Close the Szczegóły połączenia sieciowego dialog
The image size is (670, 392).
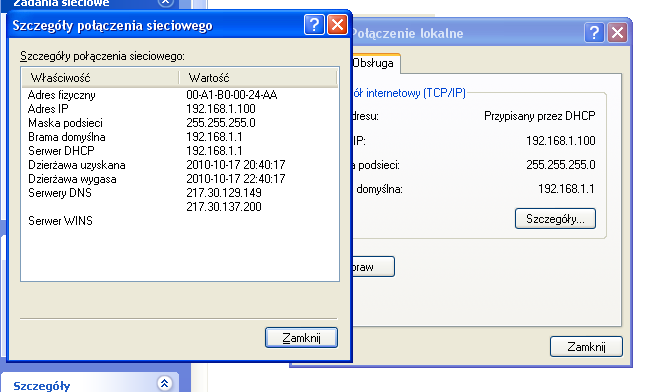(x=337, y=25)
